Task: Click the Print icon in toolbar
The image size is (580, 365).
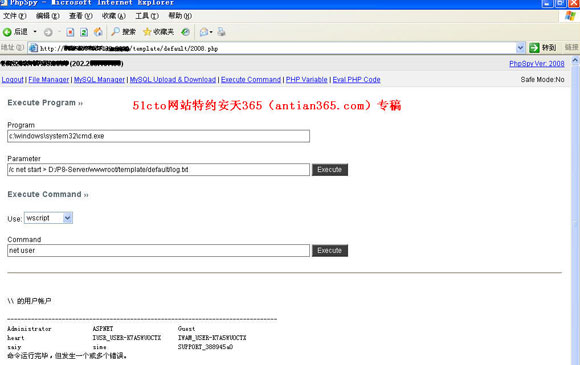Action: [x=222, y=32]
